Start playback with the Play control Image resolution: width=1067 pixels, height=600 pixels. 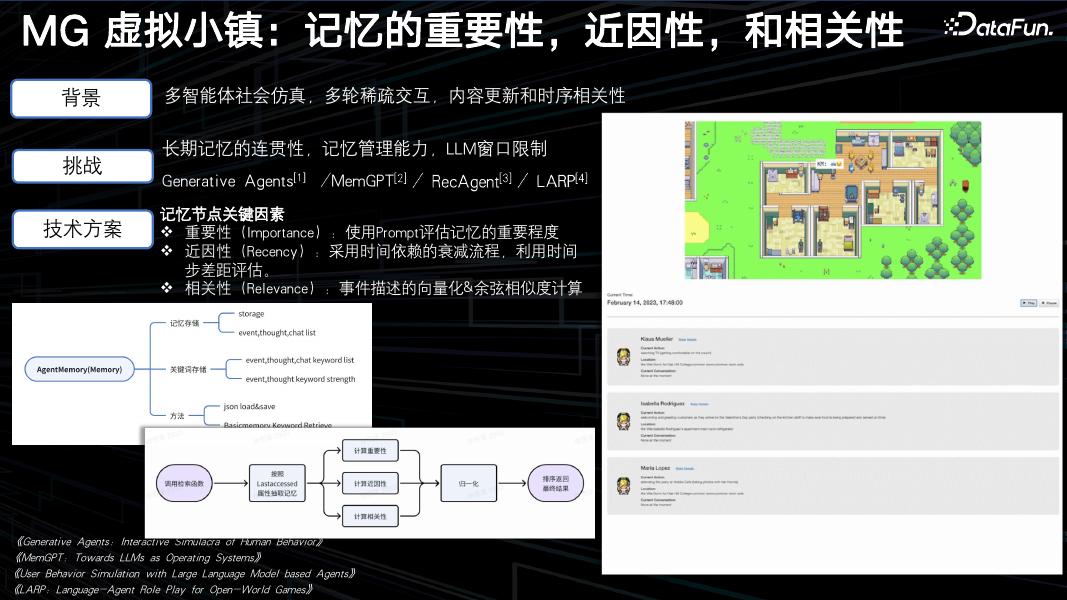coord(1028,303)
